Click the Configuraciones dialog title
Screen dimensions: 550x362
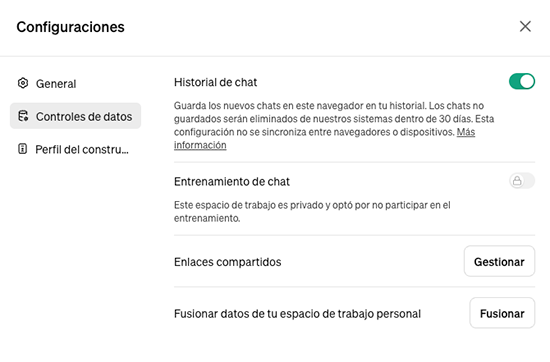(71, 27)
